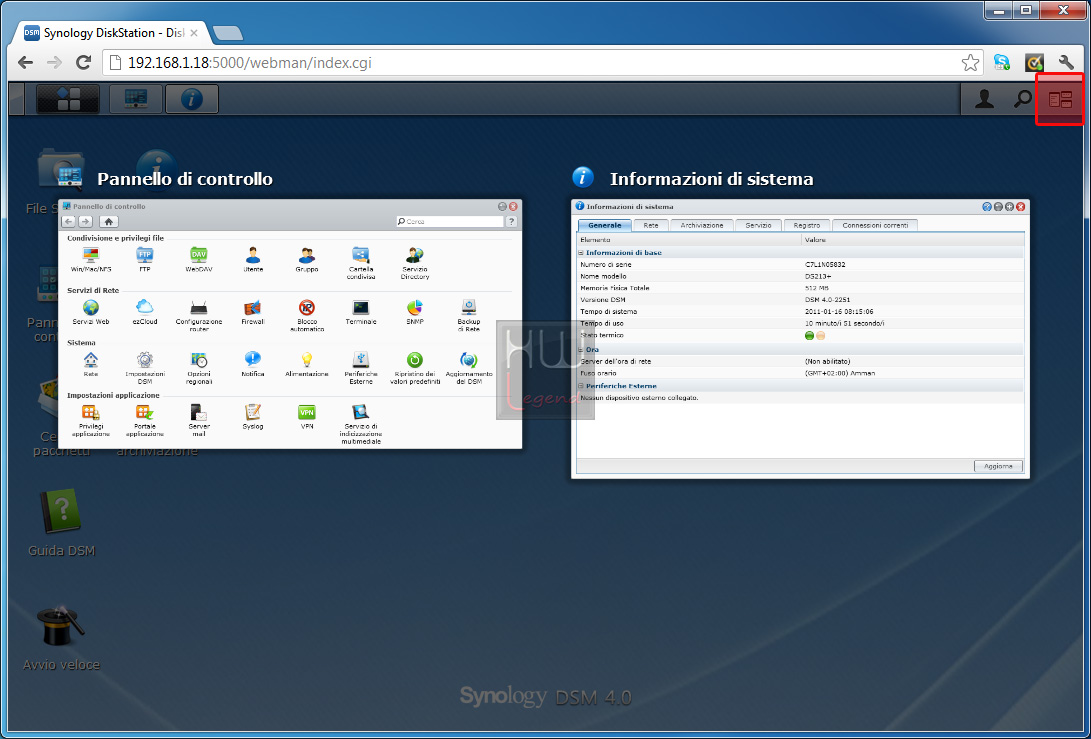Go forward in Pannello di controllo
The height and width of the screenshot is (739, 1091).
click(86, 221)
